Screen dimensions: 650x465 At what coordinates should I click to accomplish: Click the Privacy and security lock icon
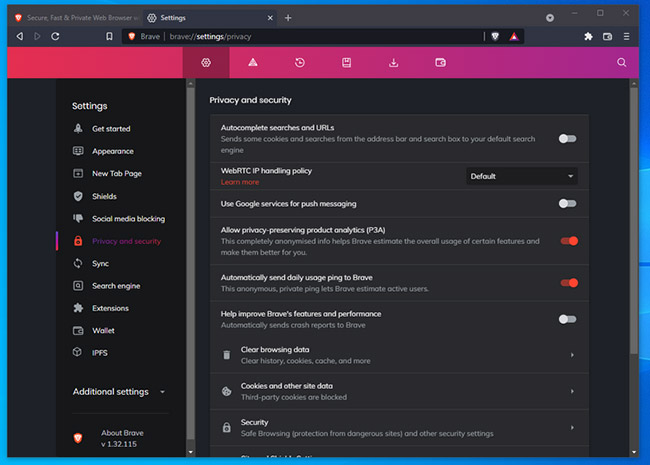(x=78, y=241)
